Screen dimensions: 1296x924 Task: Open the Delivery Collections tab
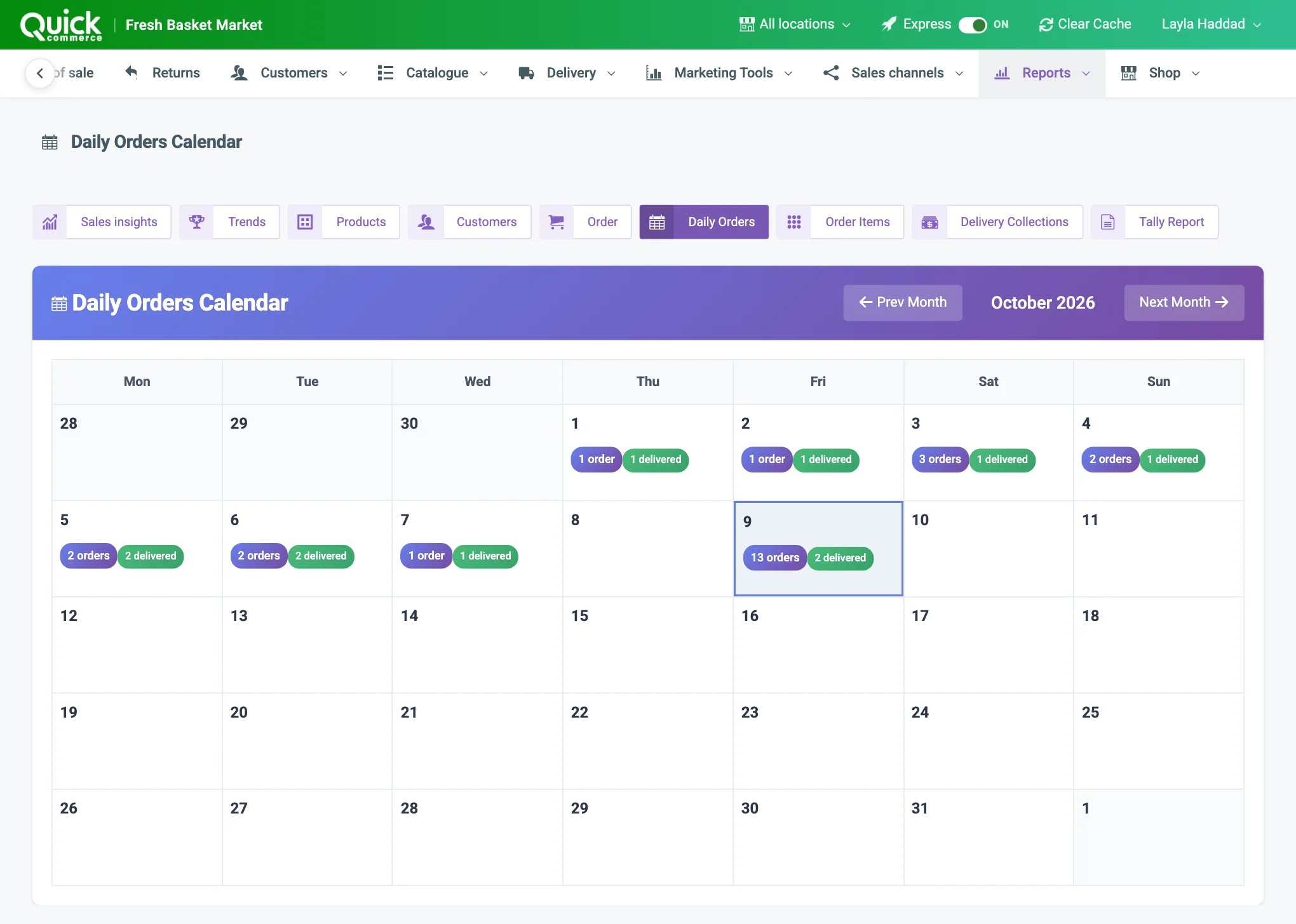pos(997,222)
